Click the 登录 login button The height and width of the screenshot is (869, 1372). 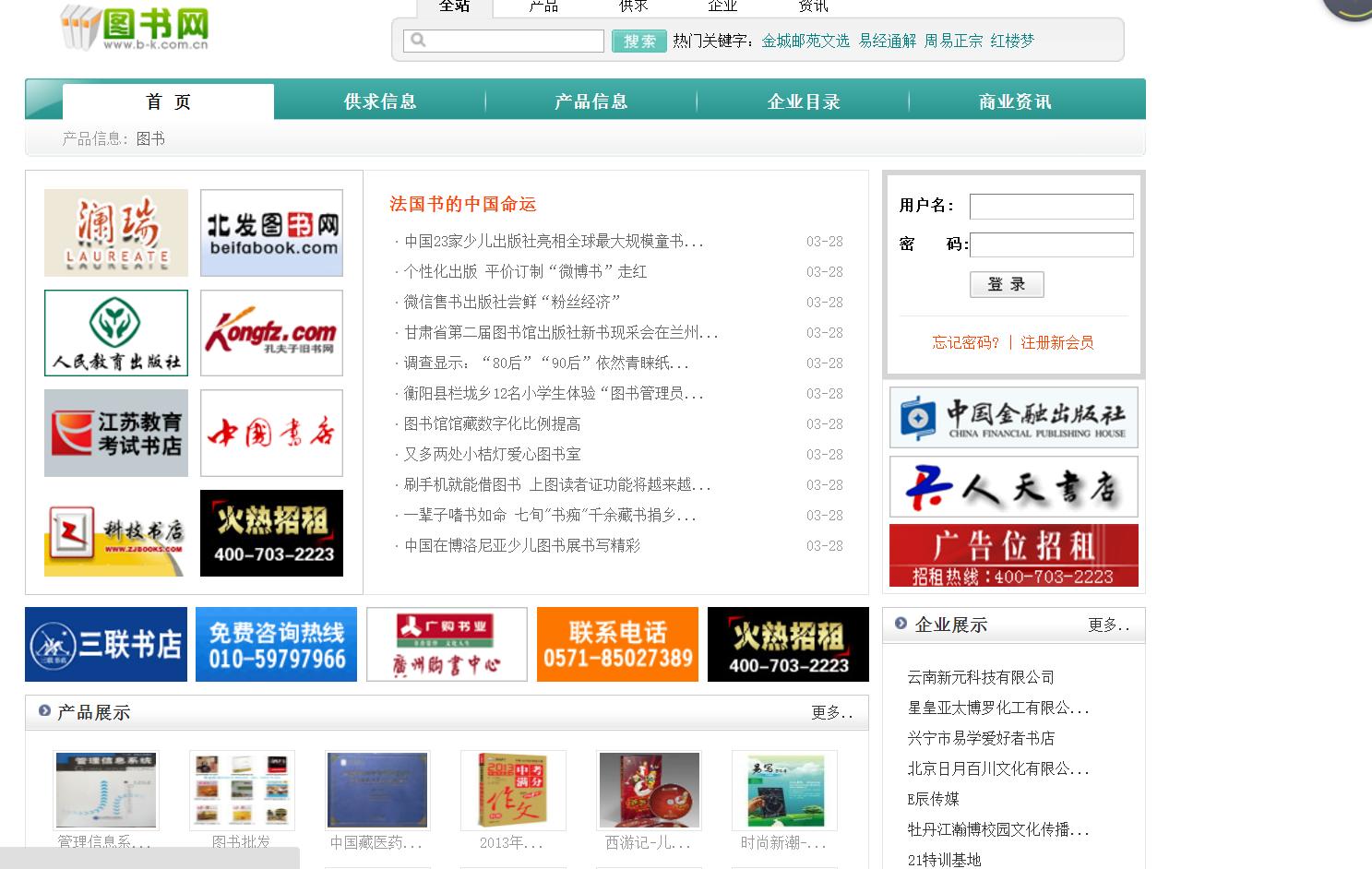(x=1006, y=284)
